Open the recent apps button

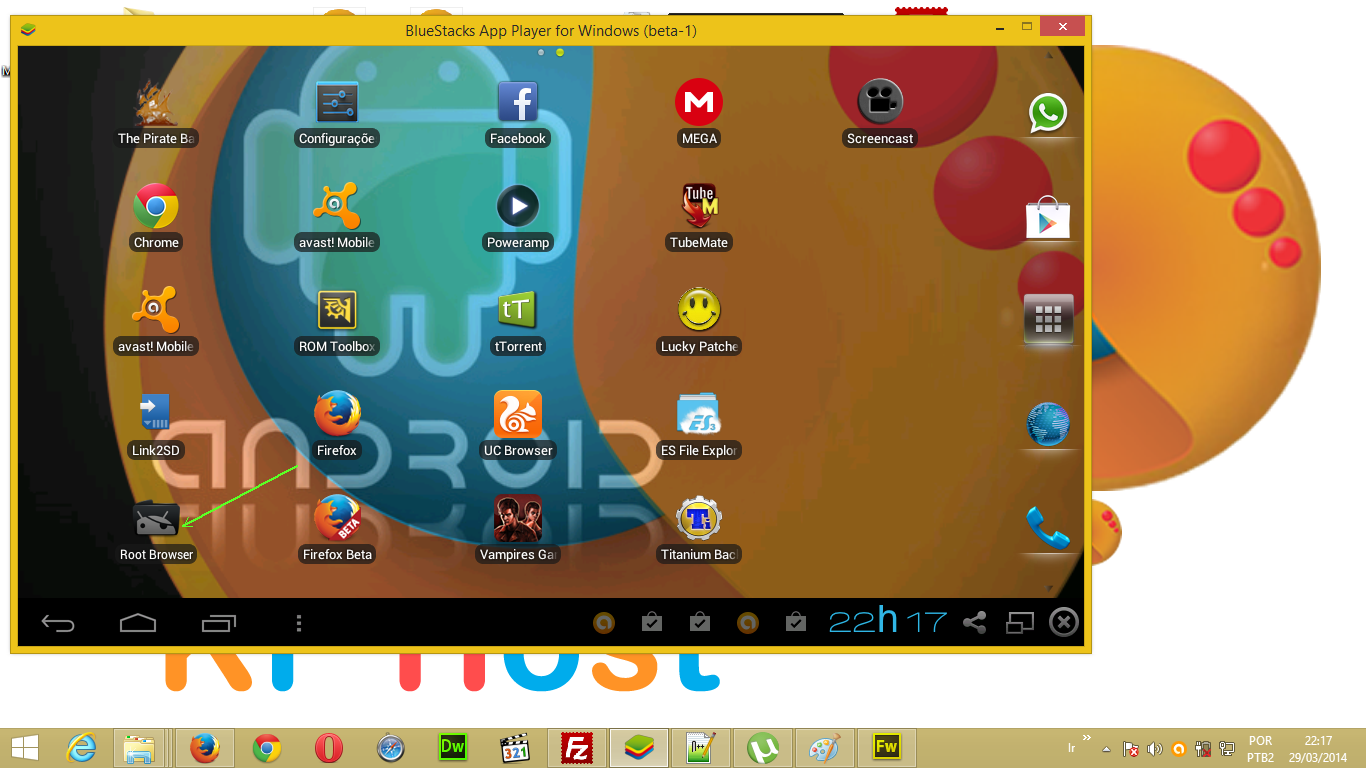[218, 623]
